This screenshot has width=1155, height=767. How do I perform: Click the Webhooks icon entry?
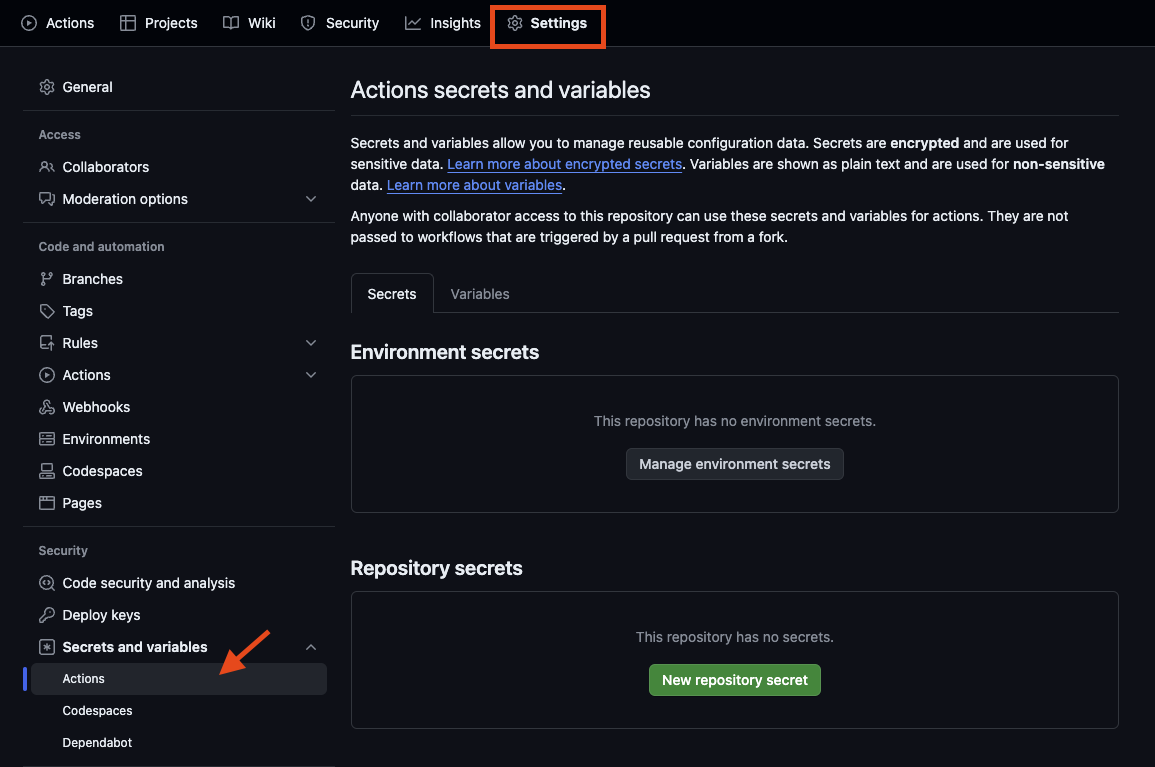pyautogui.click(x=47, y=406)
